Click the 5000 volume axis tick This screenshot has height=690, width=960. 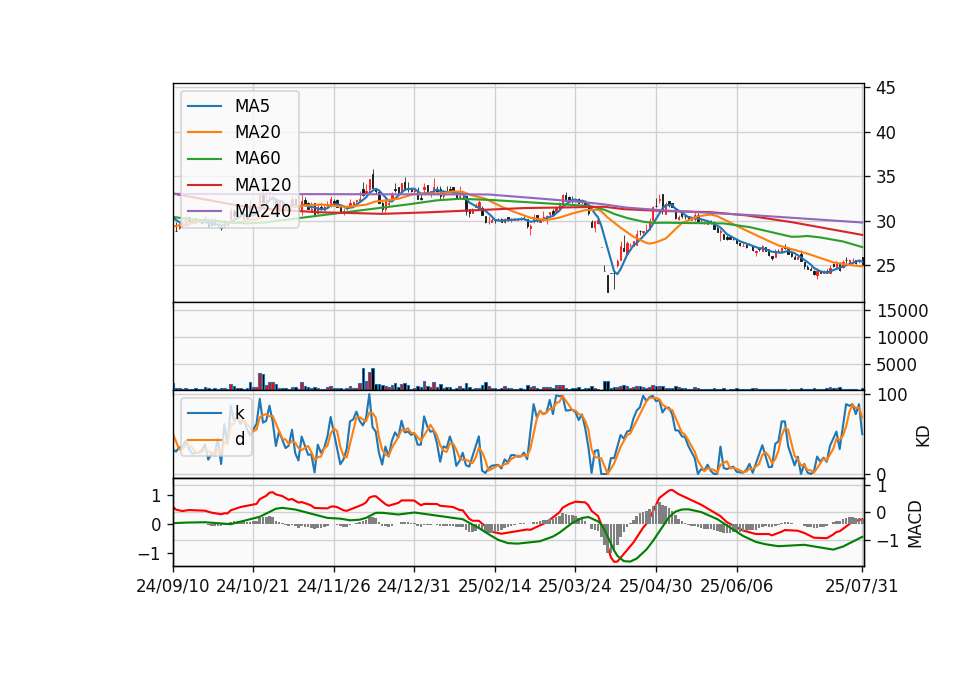(896, 365)
